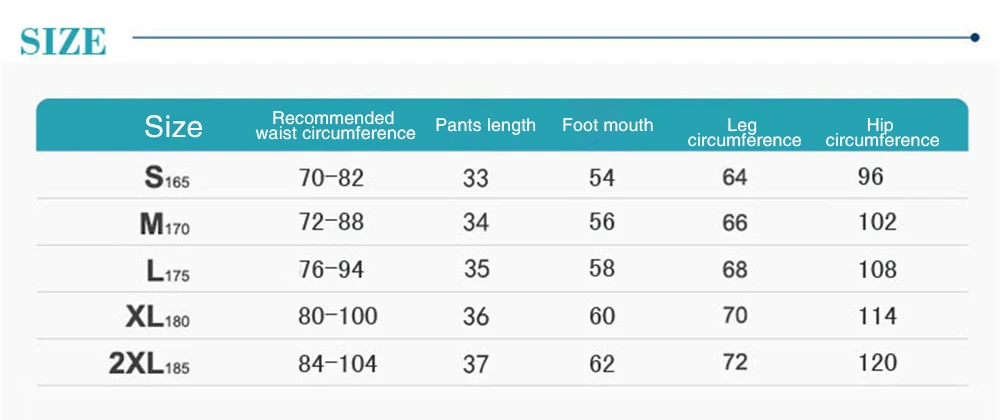Viewport: 1000px width, 420px height.
Task: Click the 70-82 waist value
Action: 332,178
